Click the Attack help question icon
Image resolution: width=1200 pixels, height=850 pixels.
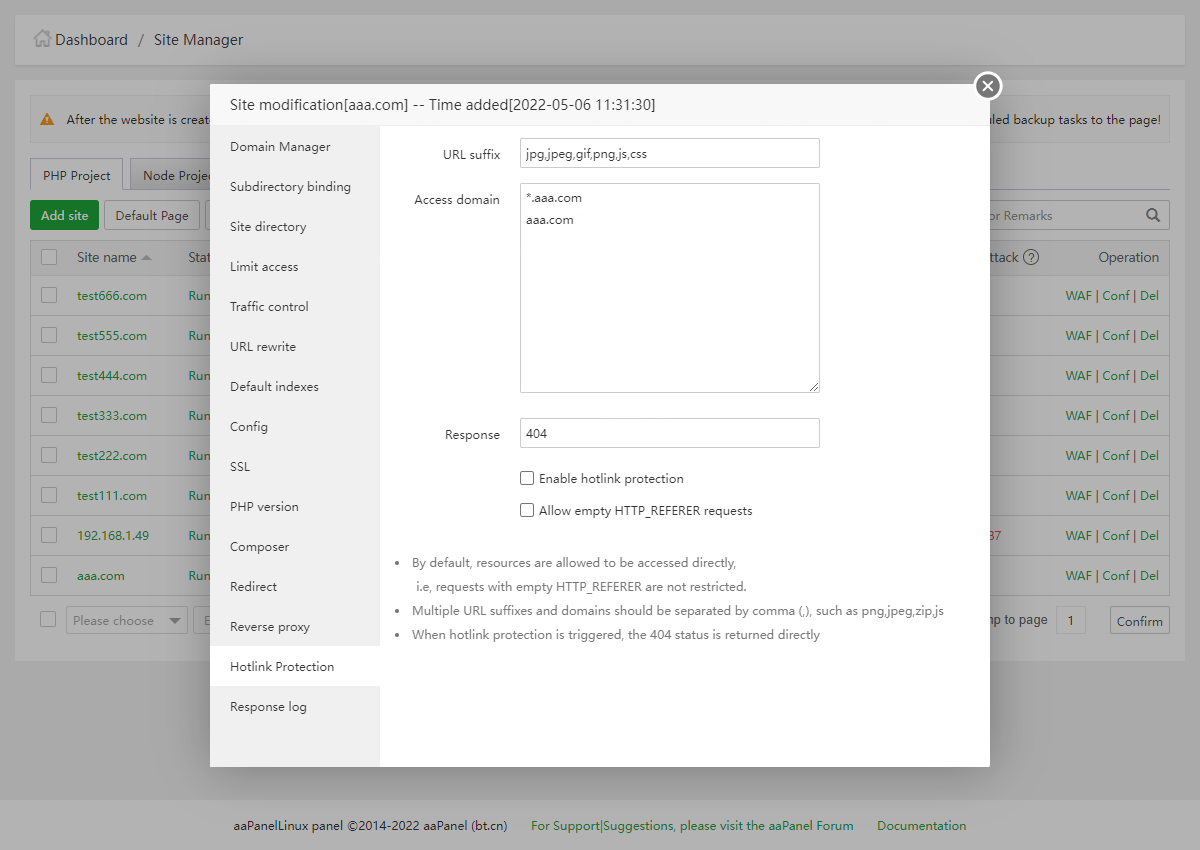click(x=1031, y=257)
